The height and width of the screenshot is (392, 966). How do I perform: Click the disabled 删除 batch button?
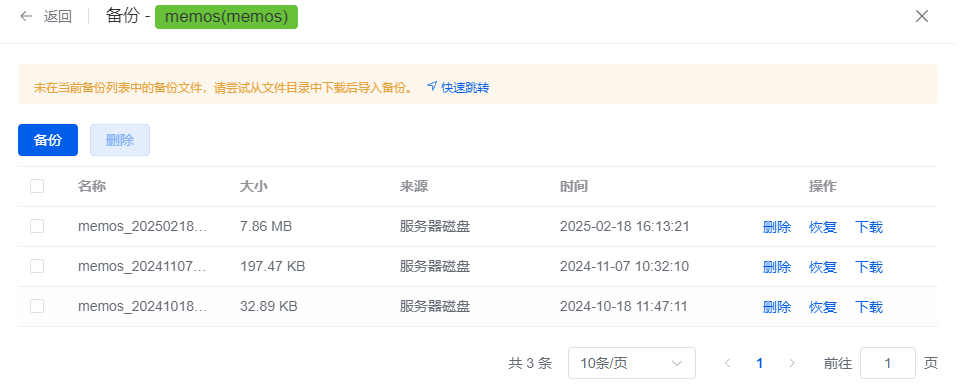[x=120, y=140]
